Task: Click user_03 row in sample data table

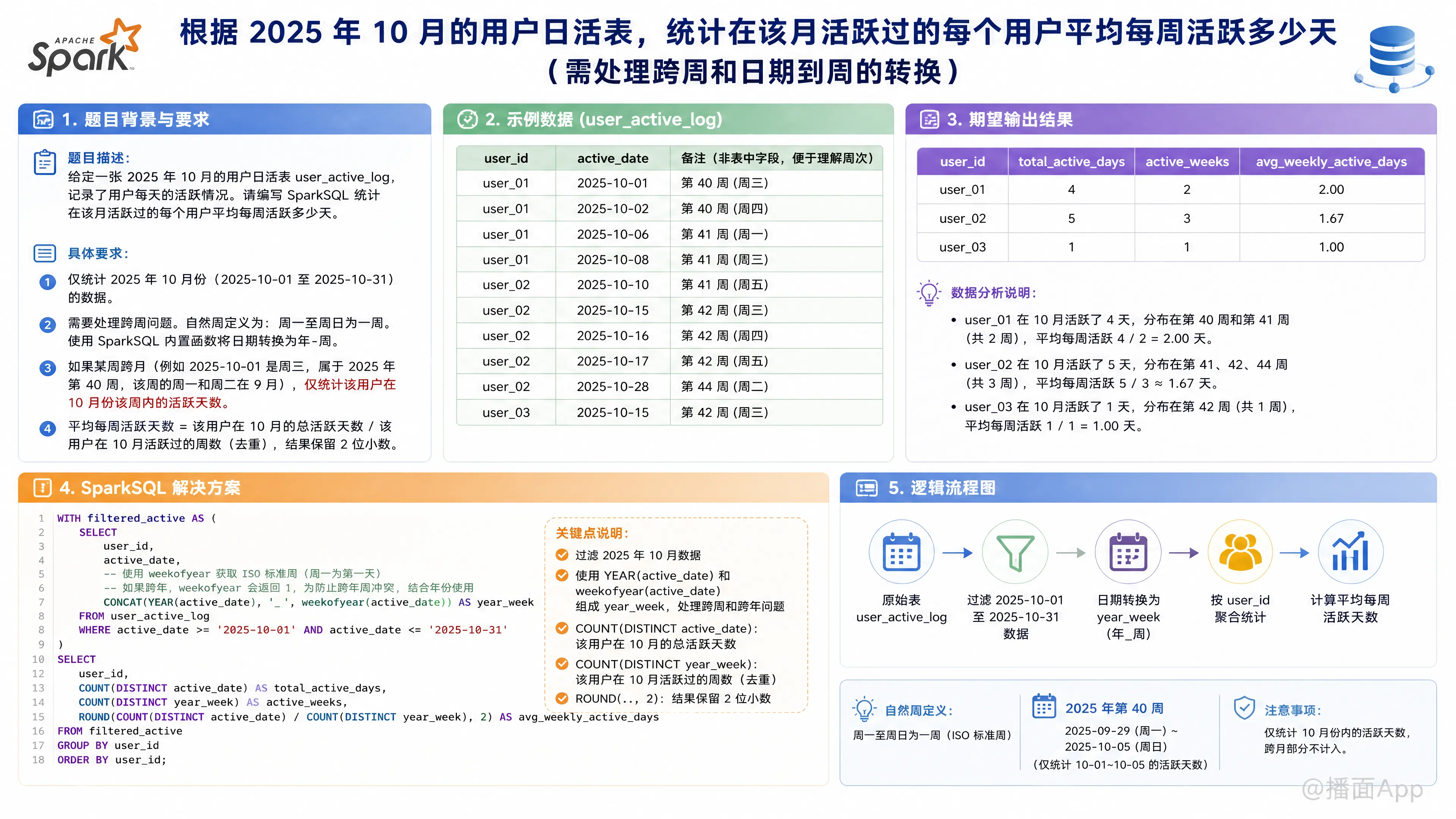Action: click(669, 413)
